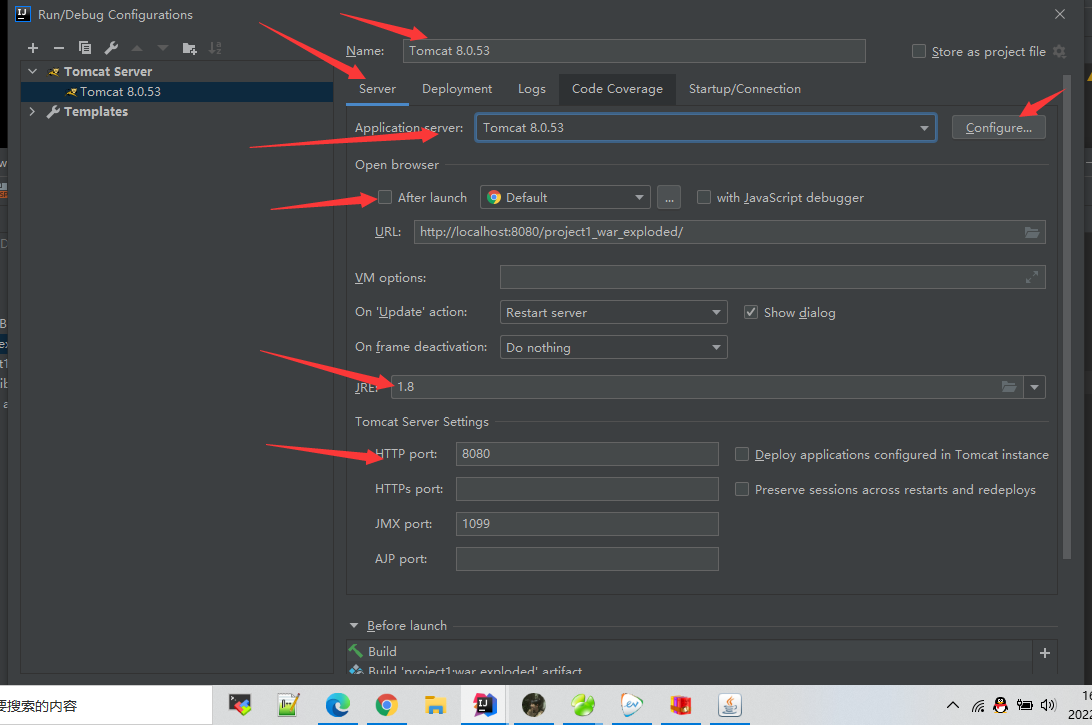This screenshot has height=725, width=1092.
Task: Create new configuration folder
Action: pos(189,48)
